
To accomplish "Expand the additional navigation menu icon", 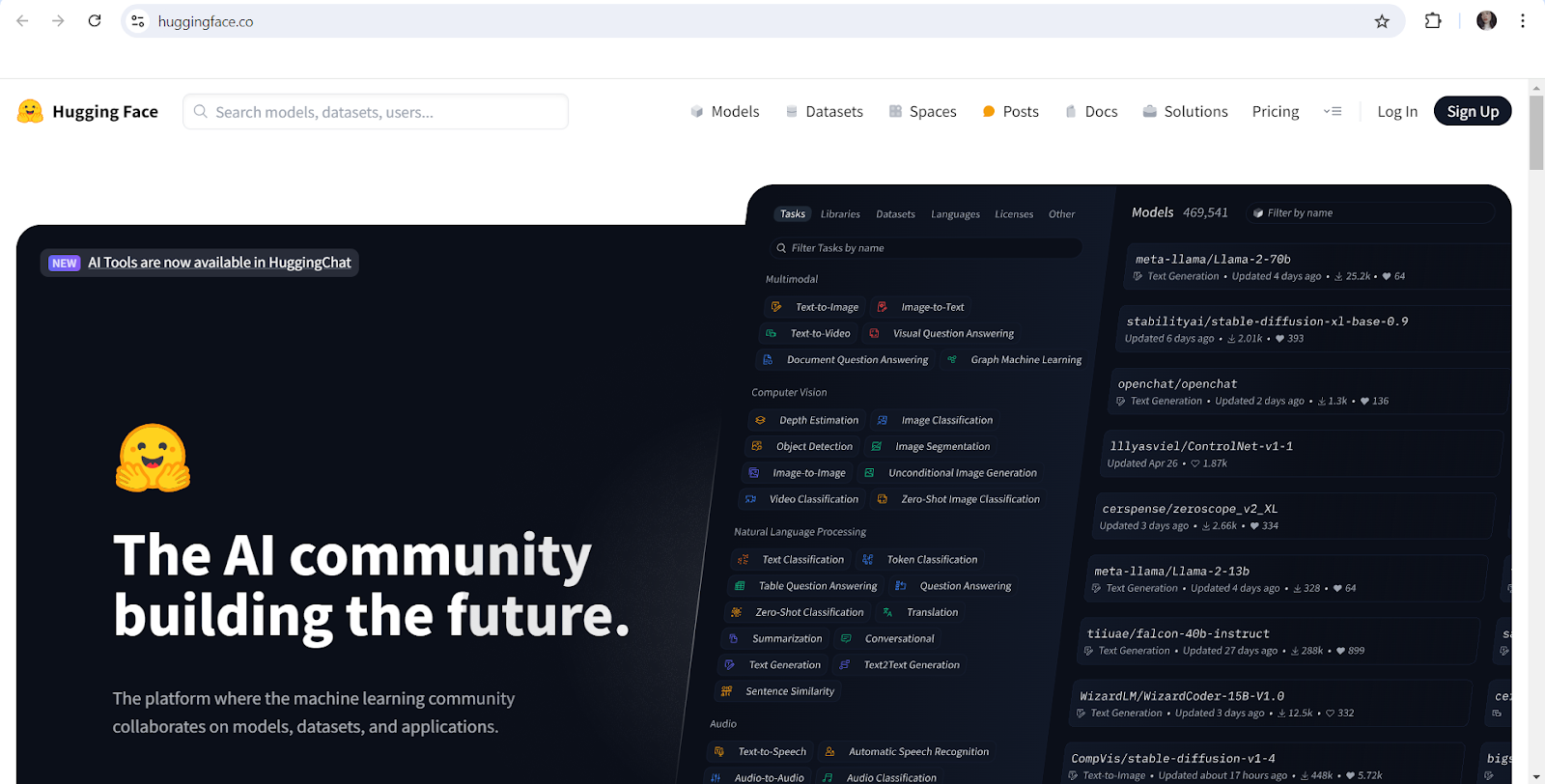I will click(x=1333, y=111).
